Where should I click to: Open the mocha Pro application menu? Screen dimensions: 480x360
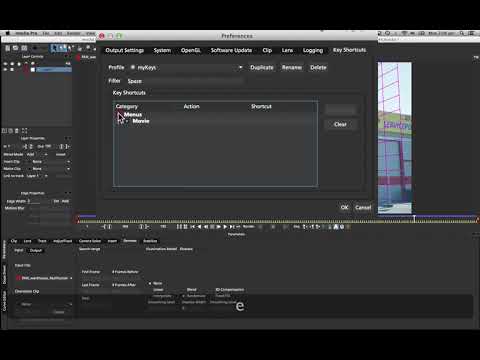tap(26, 33)
